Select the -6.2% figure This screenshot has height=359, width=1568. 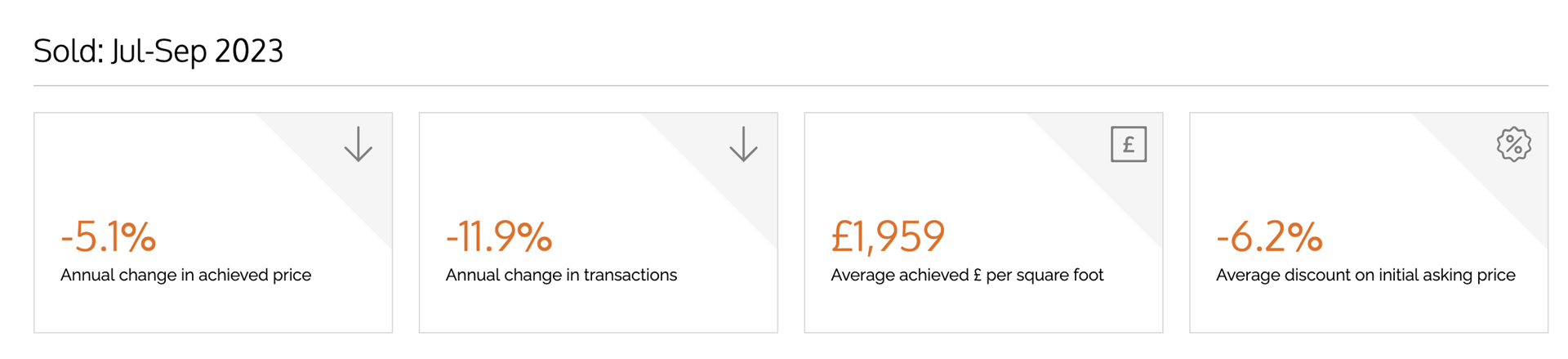pyautogui.click(x=1269, y=236)
